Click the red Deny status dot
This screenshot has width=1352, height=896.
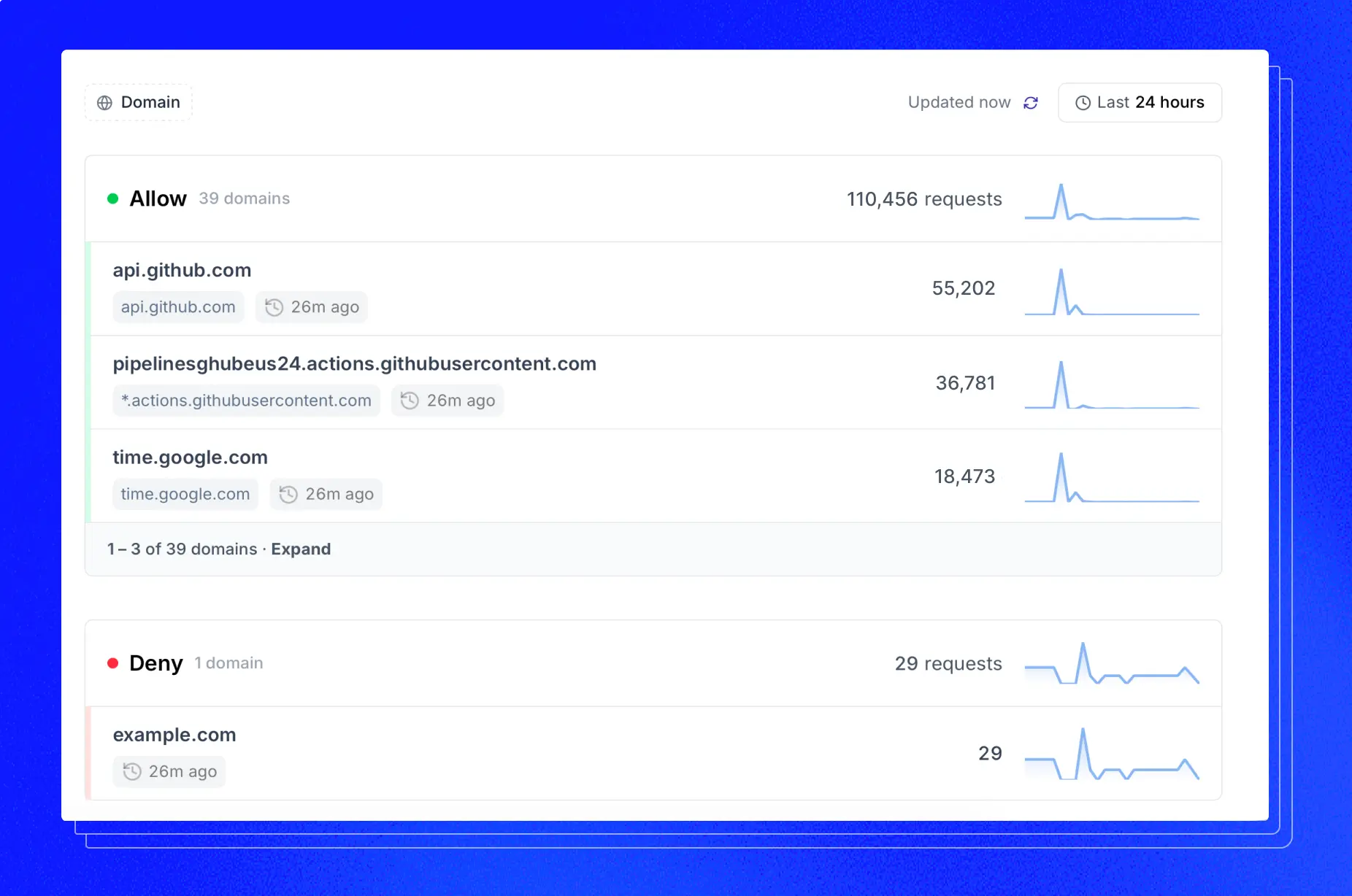pyautogui.click(x=113, y=663)
